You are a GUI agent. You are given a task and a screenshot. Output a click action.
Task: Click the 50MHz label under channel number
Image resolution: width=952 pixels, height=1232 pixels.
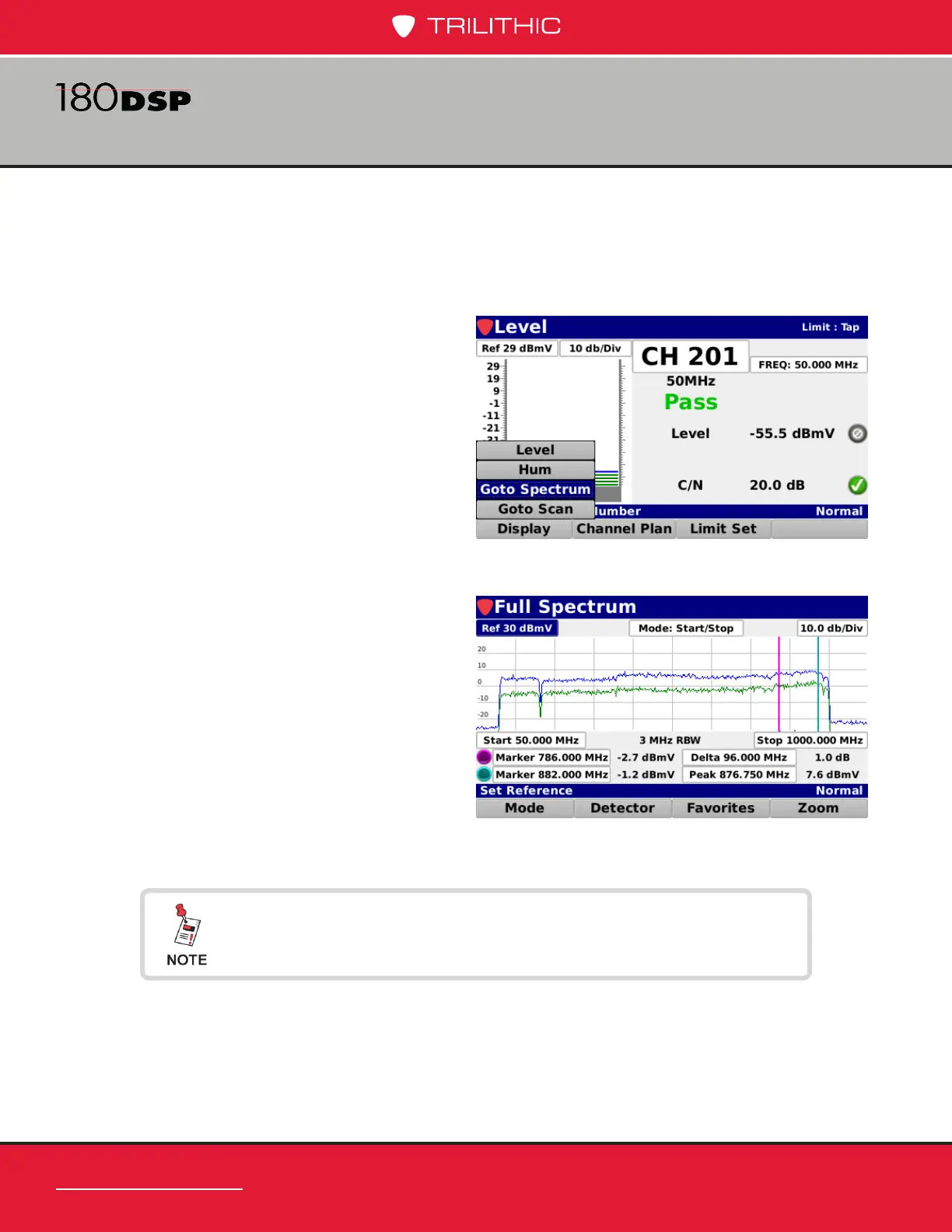pos(691,381)
